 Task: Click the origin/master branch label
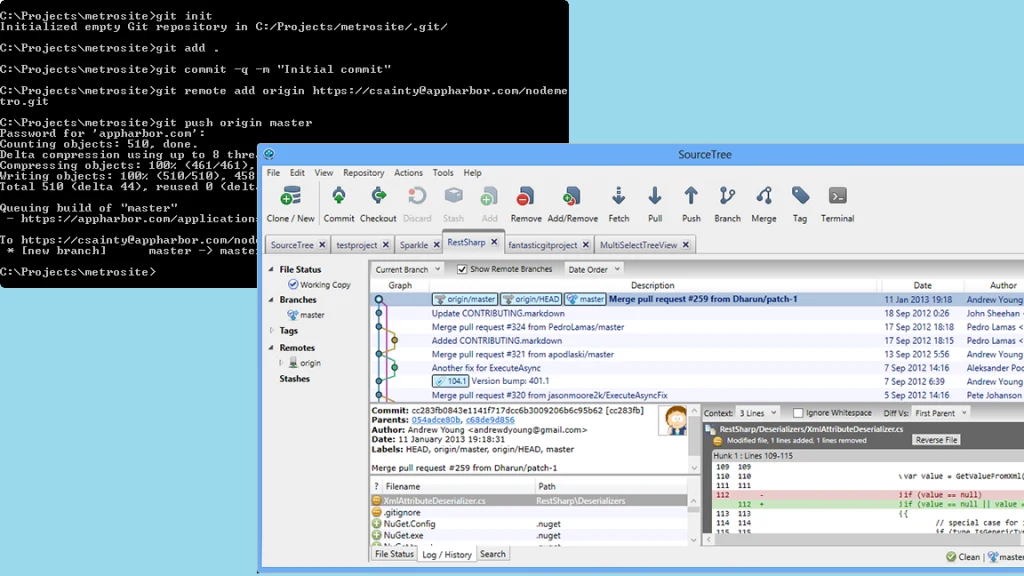tap(465, 299)
